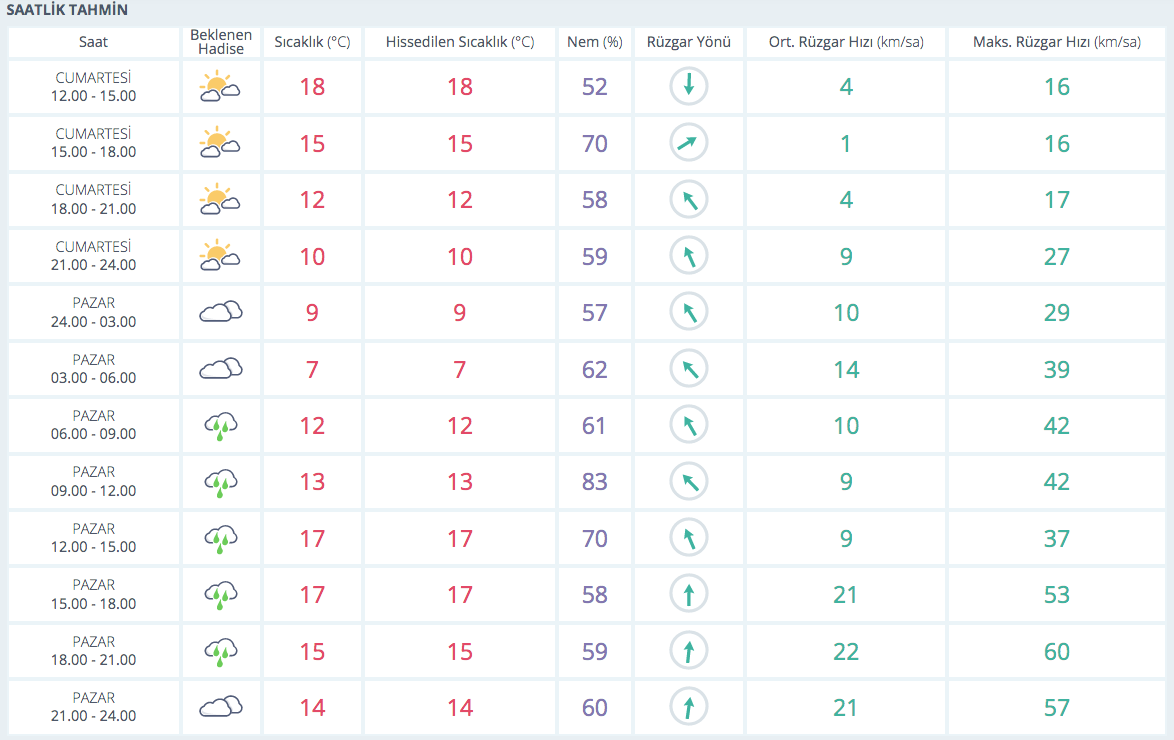Click humidity value 83 for Pazar 09.00 - 12.00
Image resolution: width=1174 pixels, height=740 pixels.
coord(594,482)
